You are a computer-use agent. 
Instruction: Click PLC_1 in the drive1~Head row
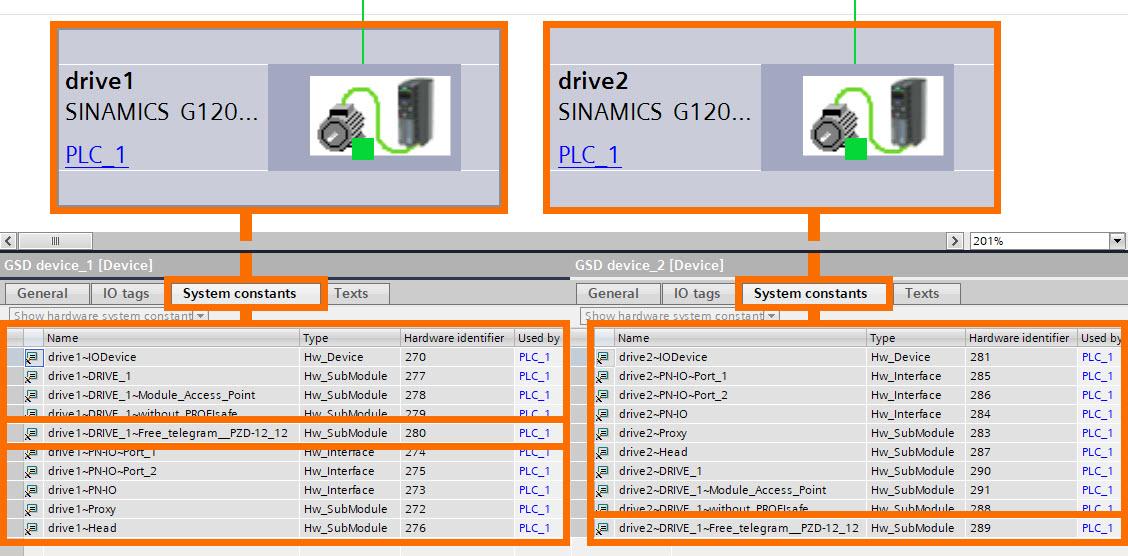tap(535, 529)
